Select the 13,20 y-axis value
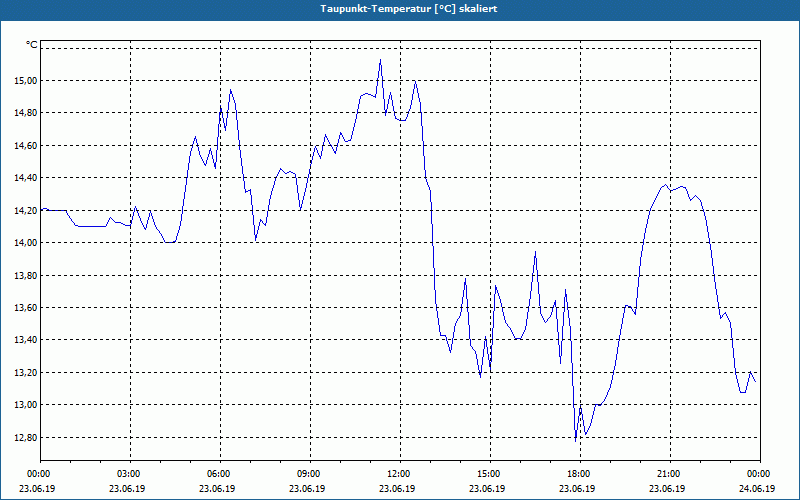Viewport: 800px width, 500px height. coord(26,372)
